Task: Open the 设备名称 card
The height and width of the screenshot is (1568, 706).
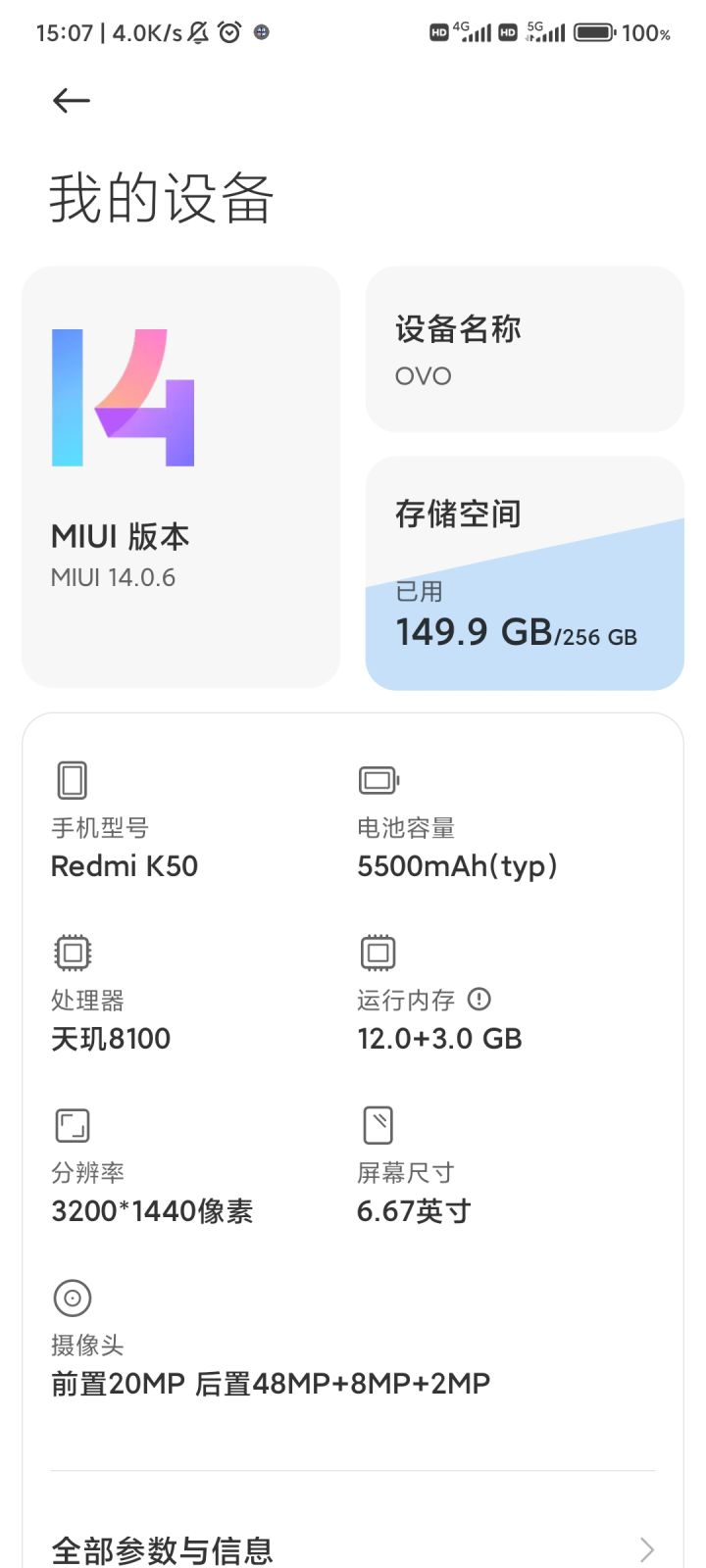Action: tap(525, 349)
